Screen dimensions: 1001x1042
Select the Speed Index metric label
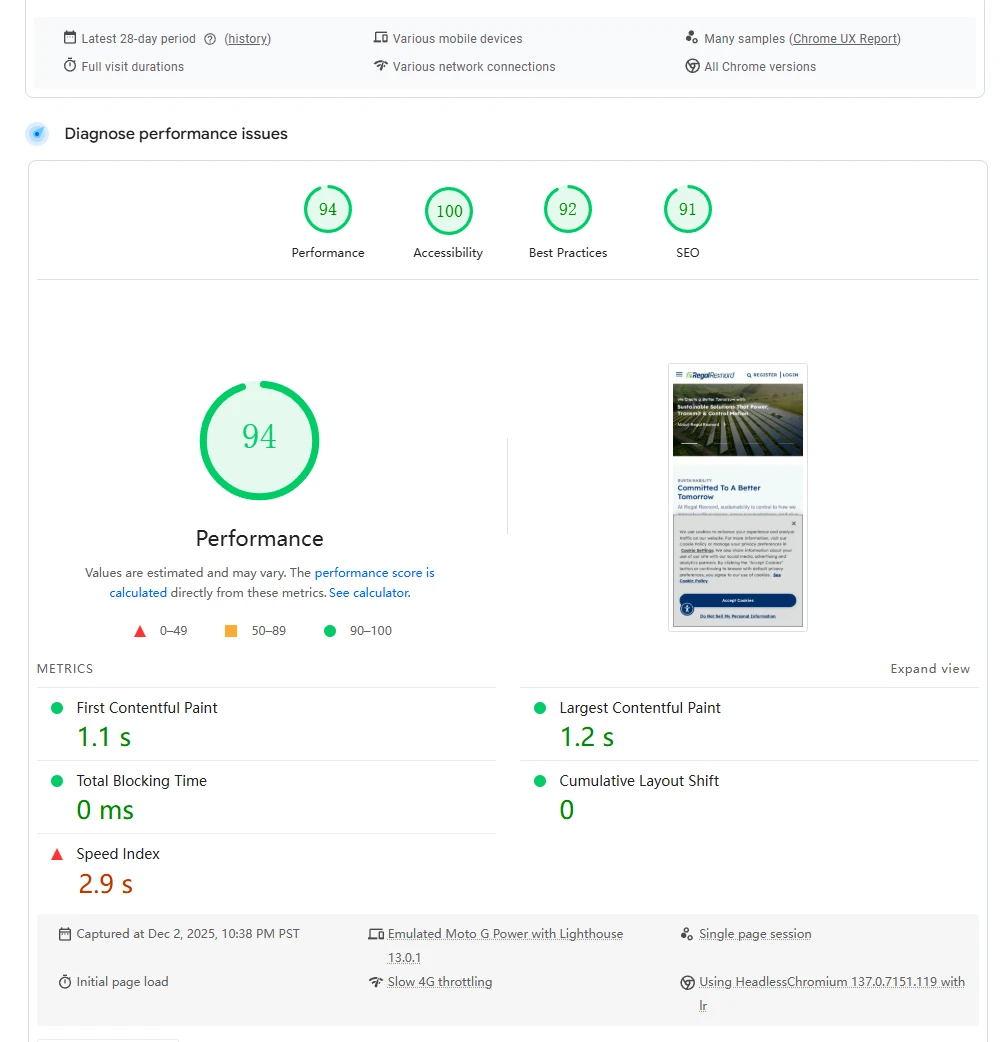coord(118,854)
